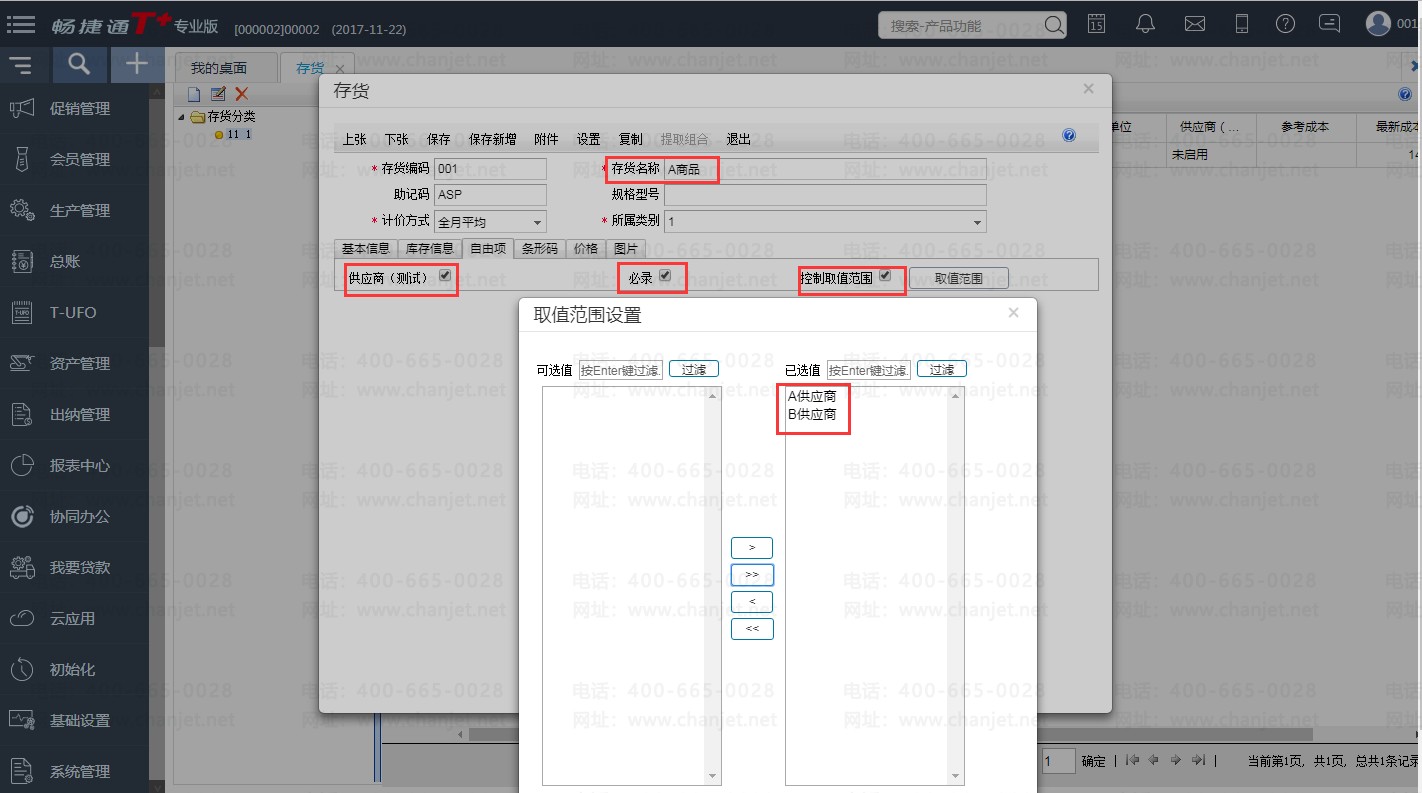Open the main hamburger menu beside the logo
This screenshot has width=1422, height=793.
click(21, 24)
